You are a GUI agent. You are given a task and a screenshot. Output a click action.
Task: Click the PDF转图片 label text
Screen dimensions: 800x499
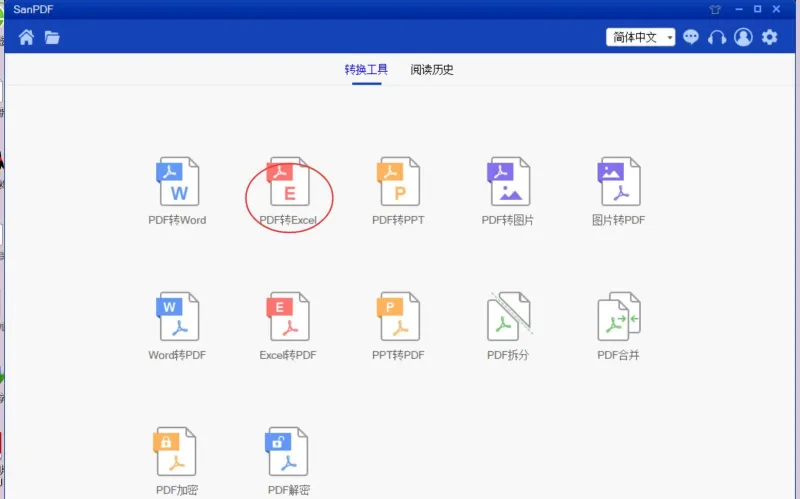click(508, 220)
